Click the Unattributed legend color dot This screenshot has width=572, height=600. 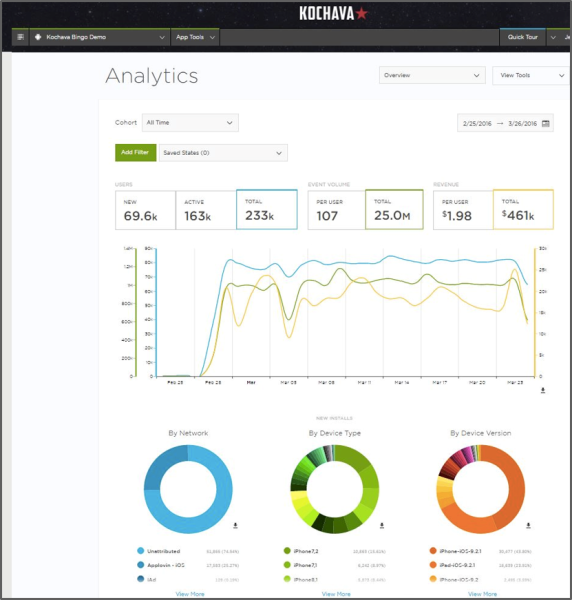140,551
